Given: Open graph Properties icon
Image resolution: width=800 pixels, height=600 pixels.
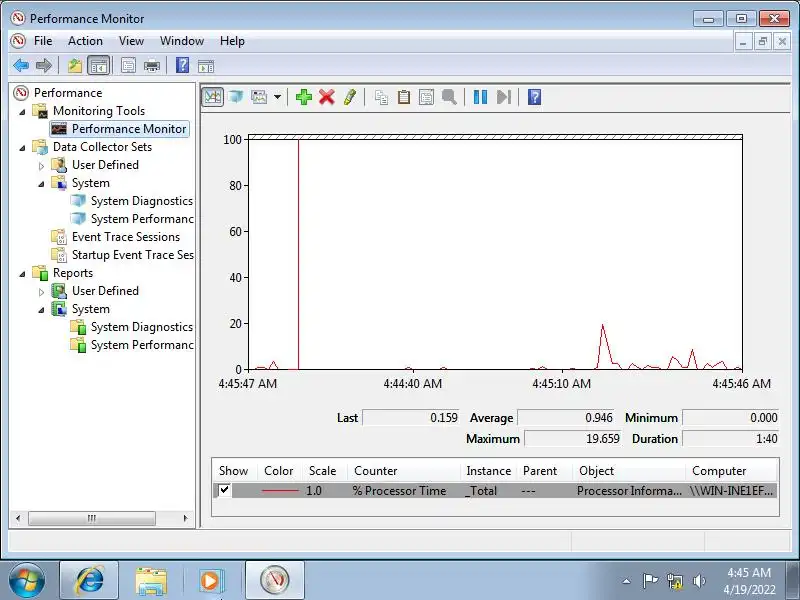Looking at the screenshot, I should (426, 96).
